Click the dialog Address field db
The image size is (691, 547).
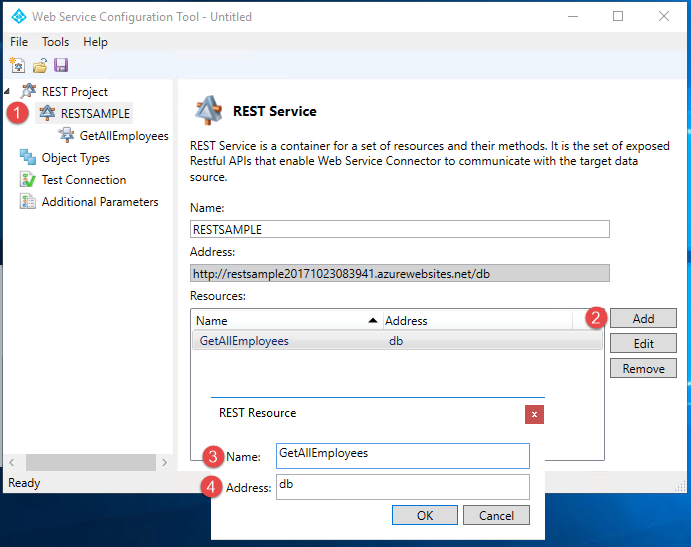pyautogui.click(x=403, y=487)
